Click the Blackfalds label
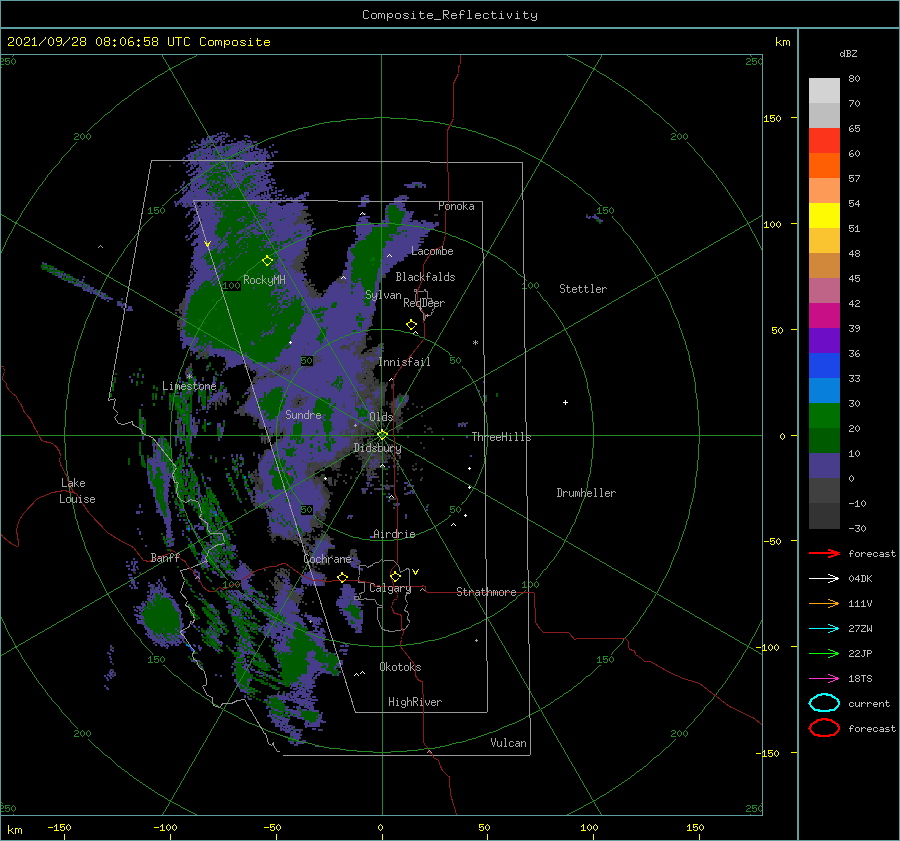 coord(425,277)
